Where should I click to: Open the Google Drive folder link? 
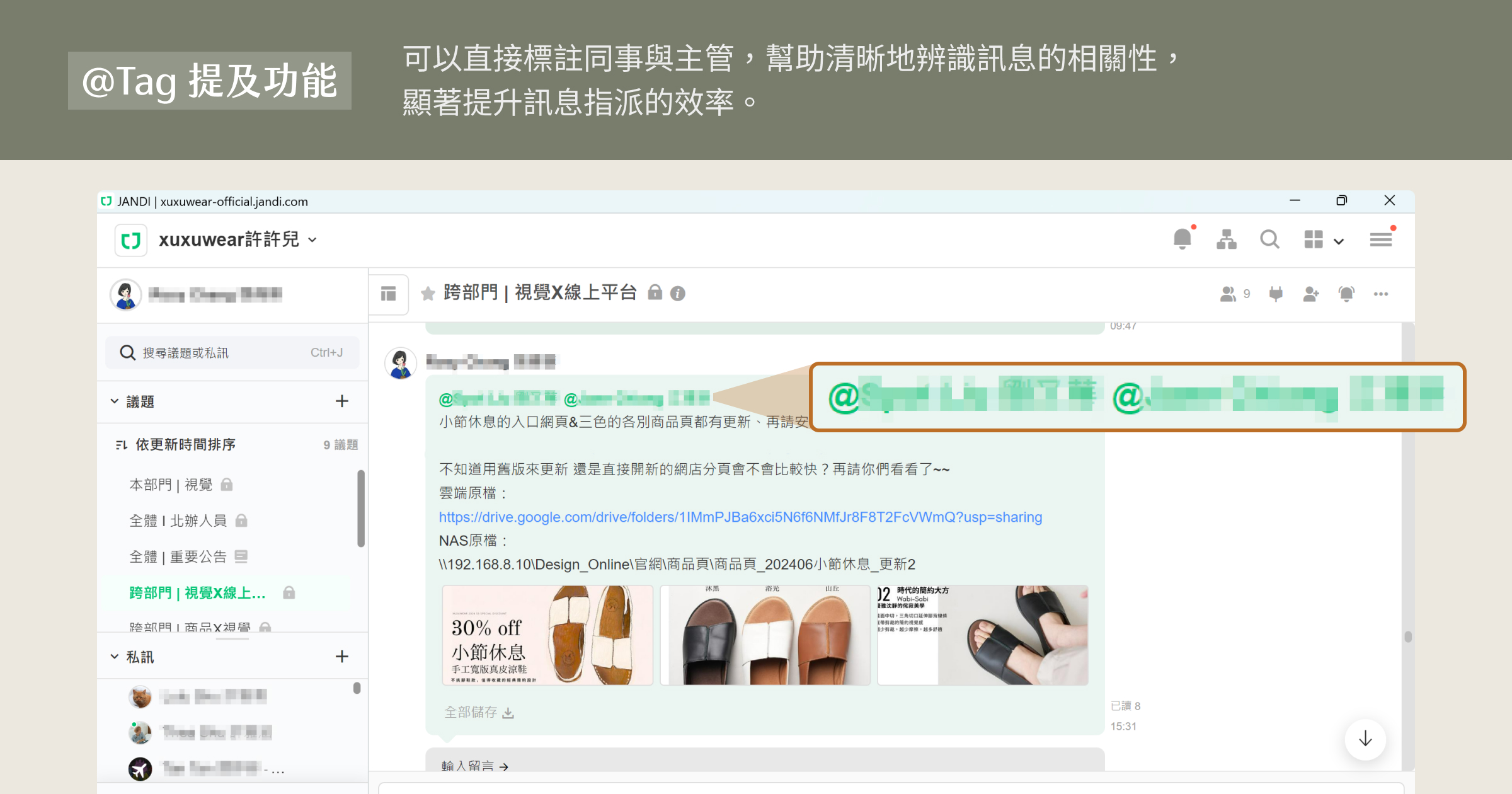pyautogui.click(x=740, y=517)
